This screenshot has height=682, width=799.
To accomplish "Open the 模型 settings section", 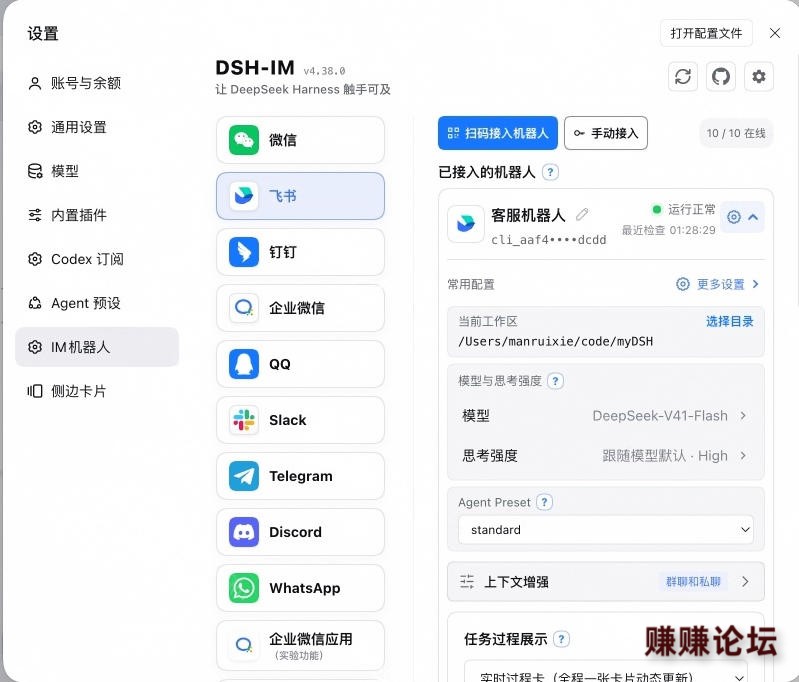I will 97,171.
